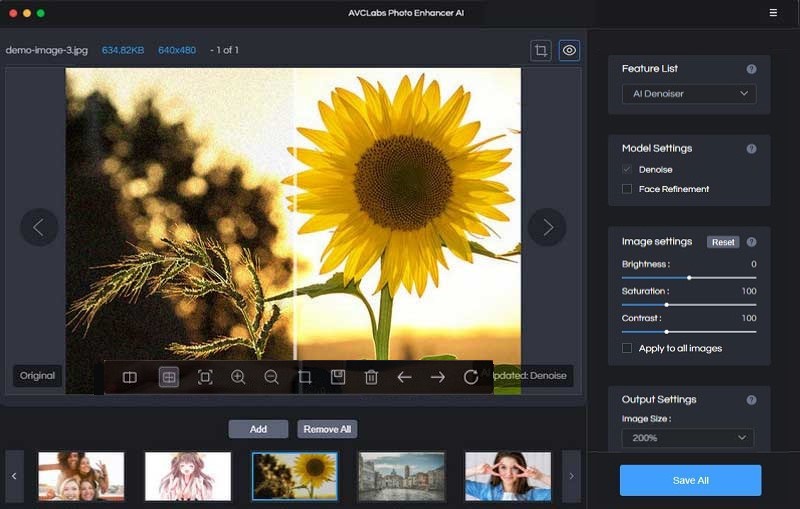Select the four-pane grid view icon

click(169, 377)
